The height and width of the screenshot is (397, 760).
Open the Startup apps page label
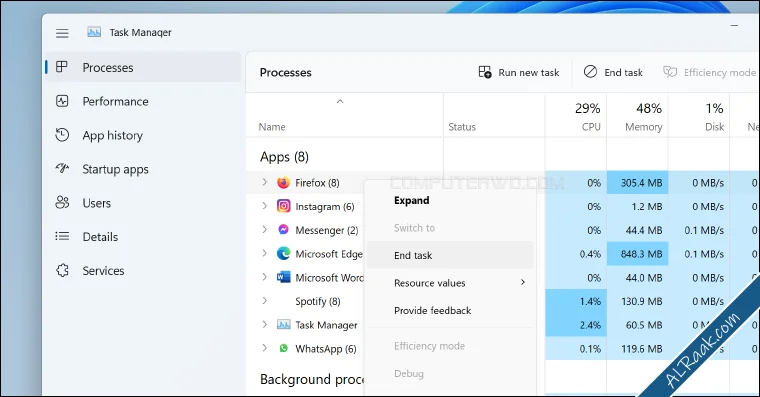coord(115,169)
